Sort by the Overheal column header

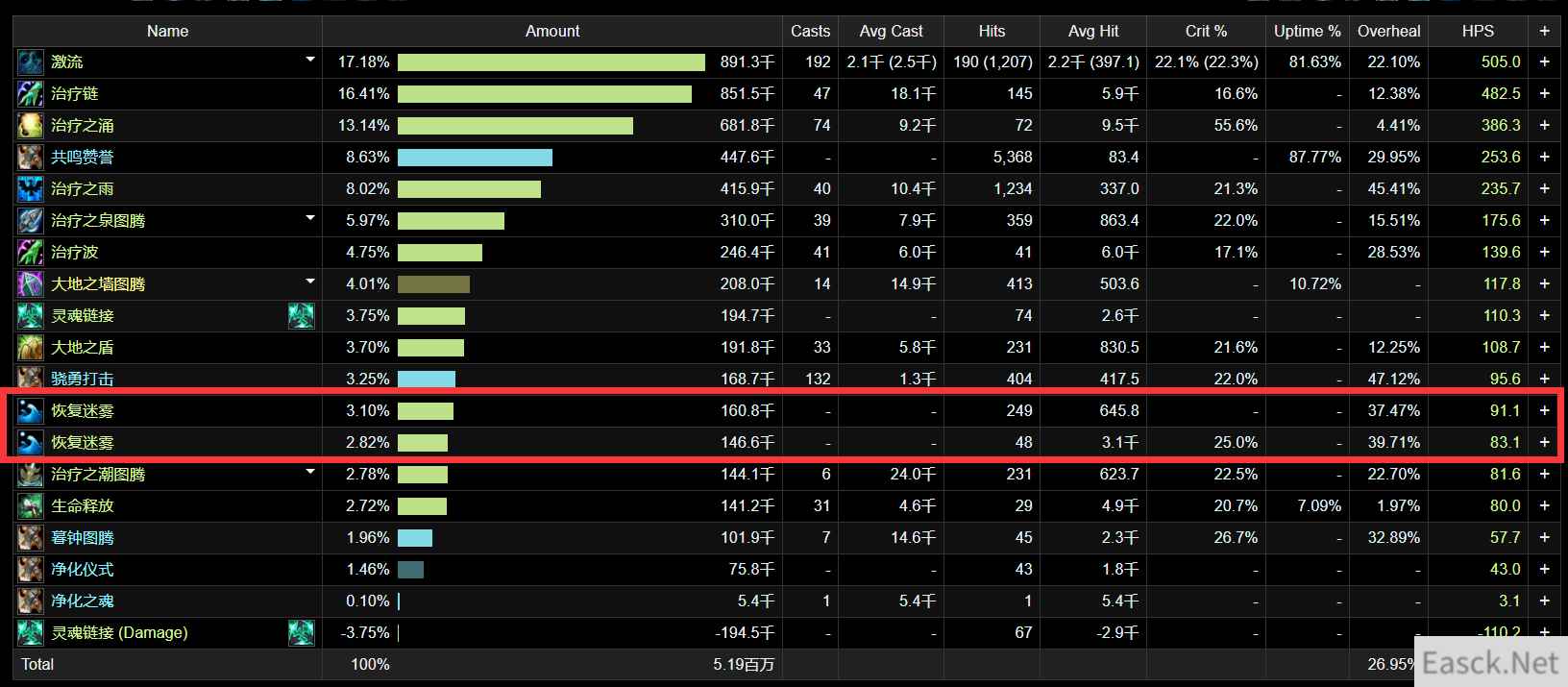click(x=1388, y=31)
